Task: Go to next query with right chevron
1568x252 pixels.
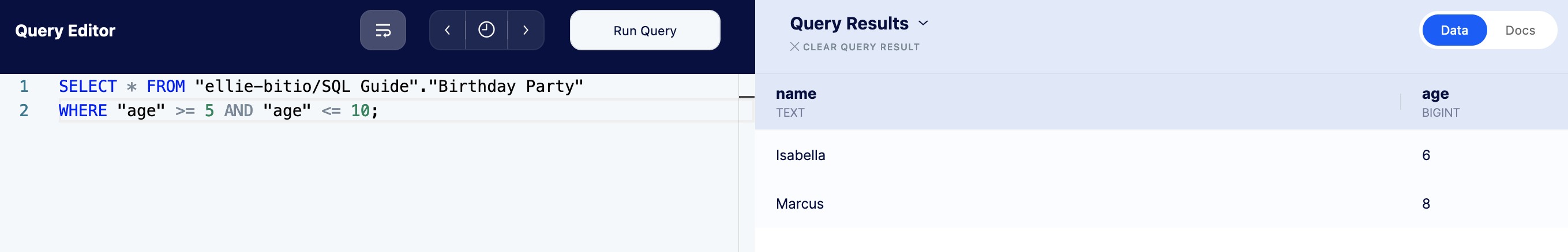Action: click(526, 30)
